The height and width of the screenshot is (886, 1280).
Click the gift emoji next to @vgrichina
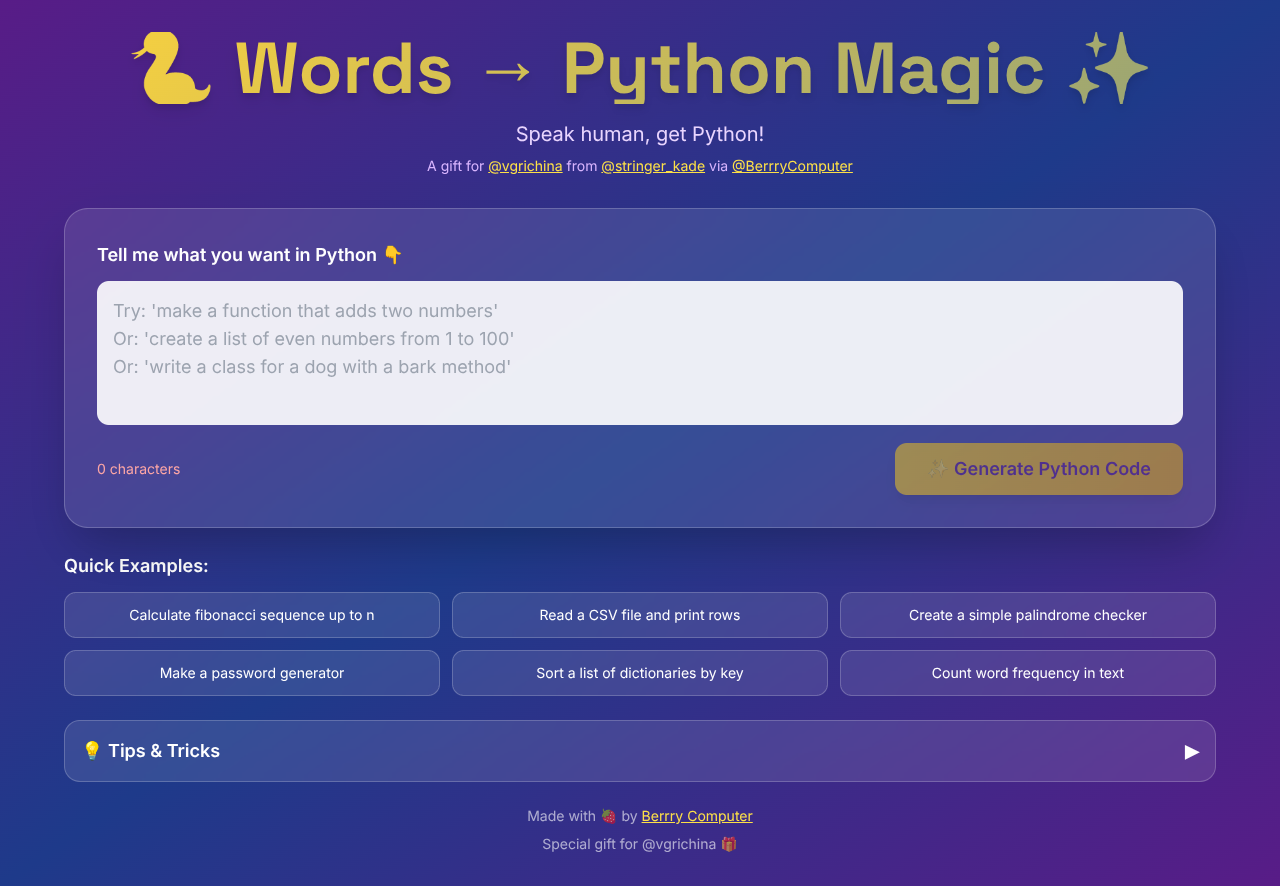click(727, 844)
